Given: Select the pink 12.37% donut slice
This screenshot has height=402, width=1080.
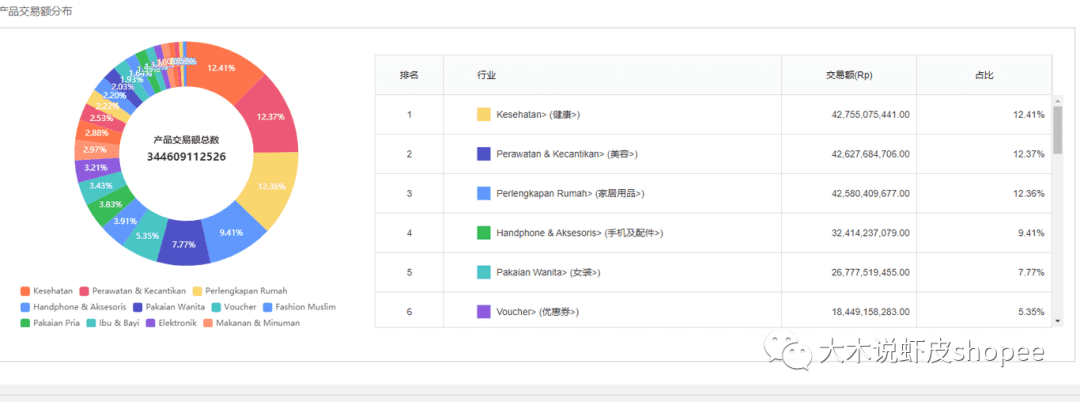Looking at the screenshot, I should [271, 117].
